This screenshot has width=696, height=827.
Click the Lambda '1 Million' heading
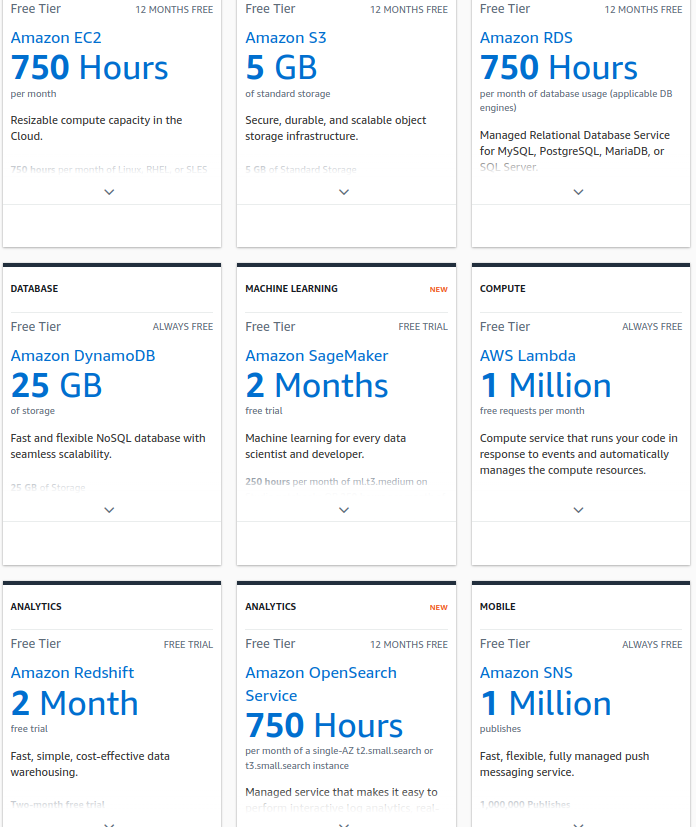click(546, 386)
